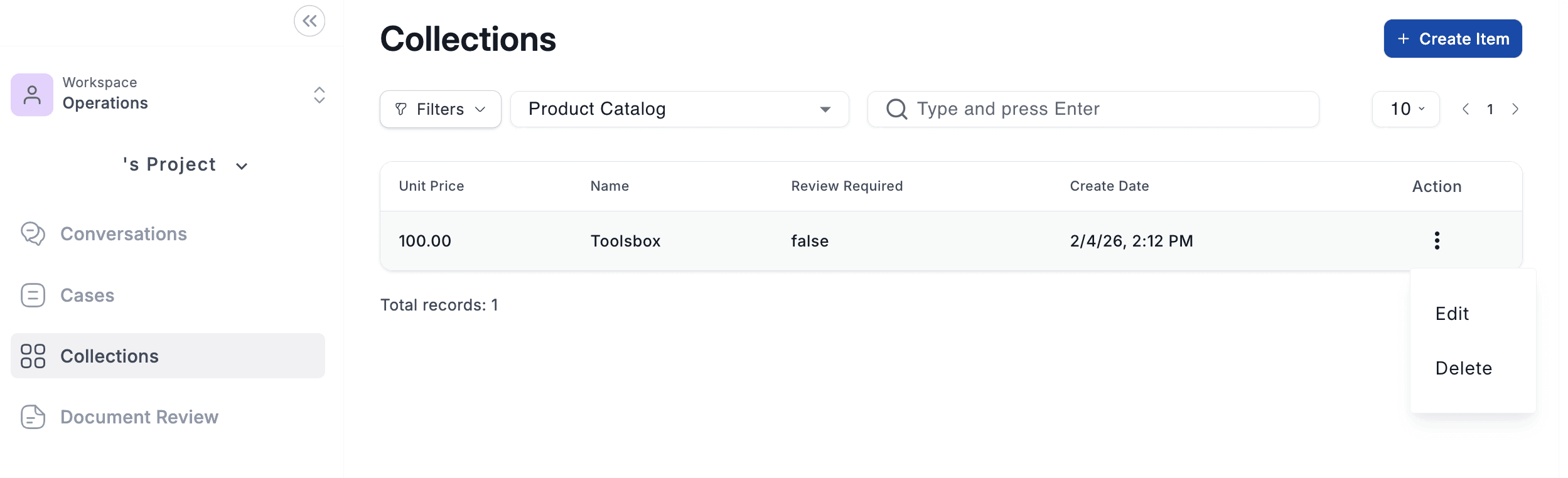Collapse the sidebar with double-chevron icon
The width and height of the screenshot is (1568, 478).
[x=309, y=21]
